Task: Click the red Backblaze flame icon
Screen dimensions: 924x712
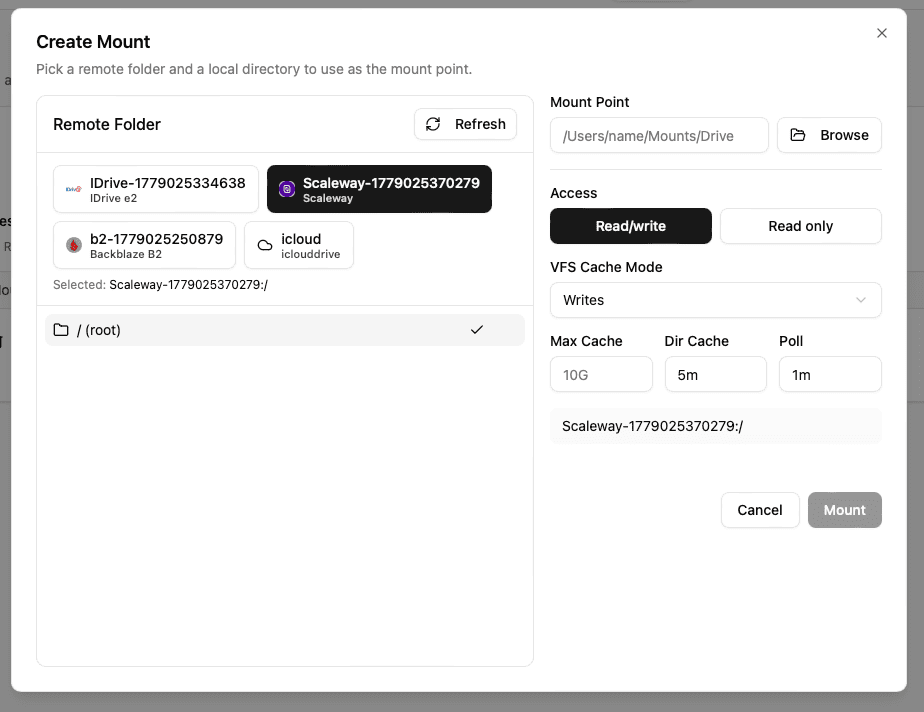Action: pos(74,245)
